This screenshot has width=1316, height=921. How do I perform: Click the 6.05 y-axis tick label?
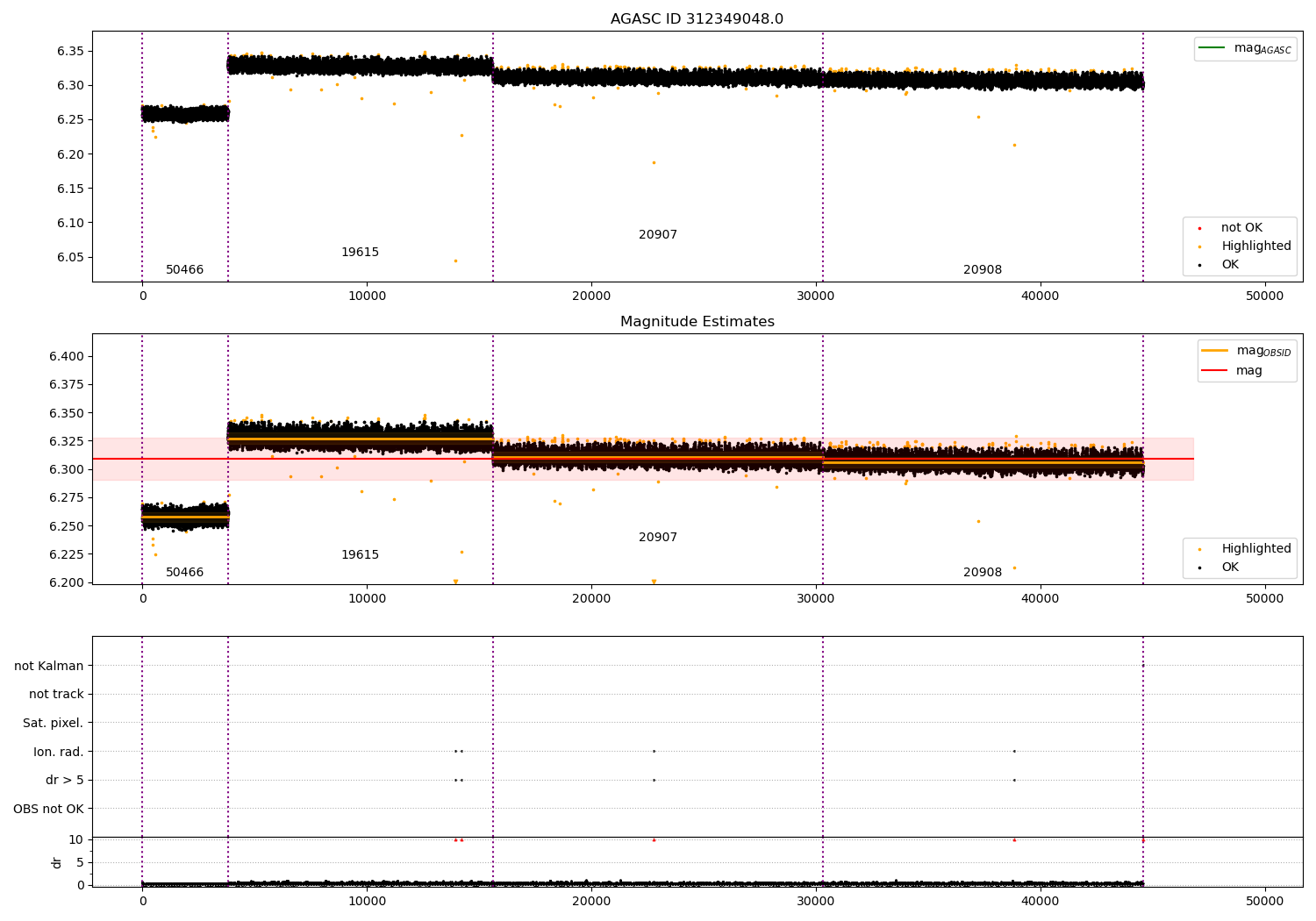click(x=70, y=258)
